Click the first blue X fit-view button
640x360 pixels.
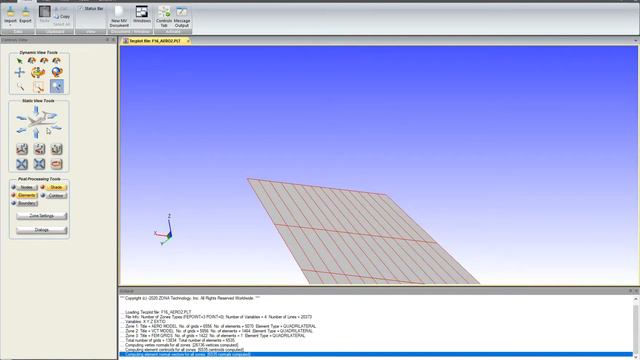click(x=22, y=164)
